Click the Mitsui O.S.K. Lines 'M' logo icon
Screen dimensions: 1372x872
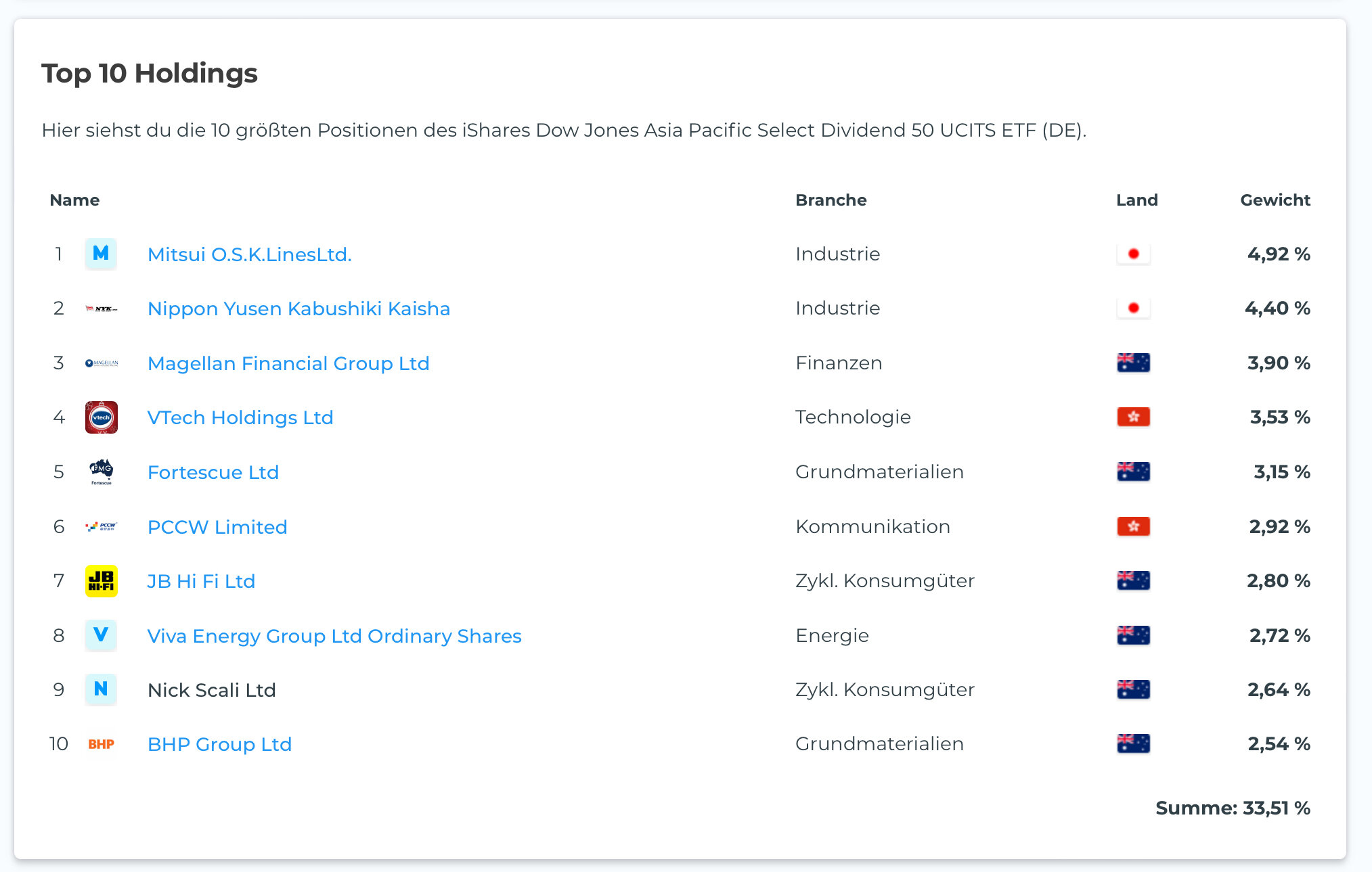point(101,254)
